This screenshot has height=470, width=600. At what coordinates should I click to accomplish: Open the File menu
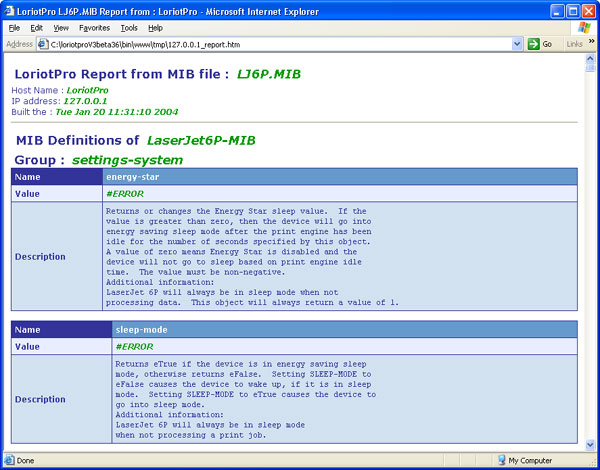point(14,28)
